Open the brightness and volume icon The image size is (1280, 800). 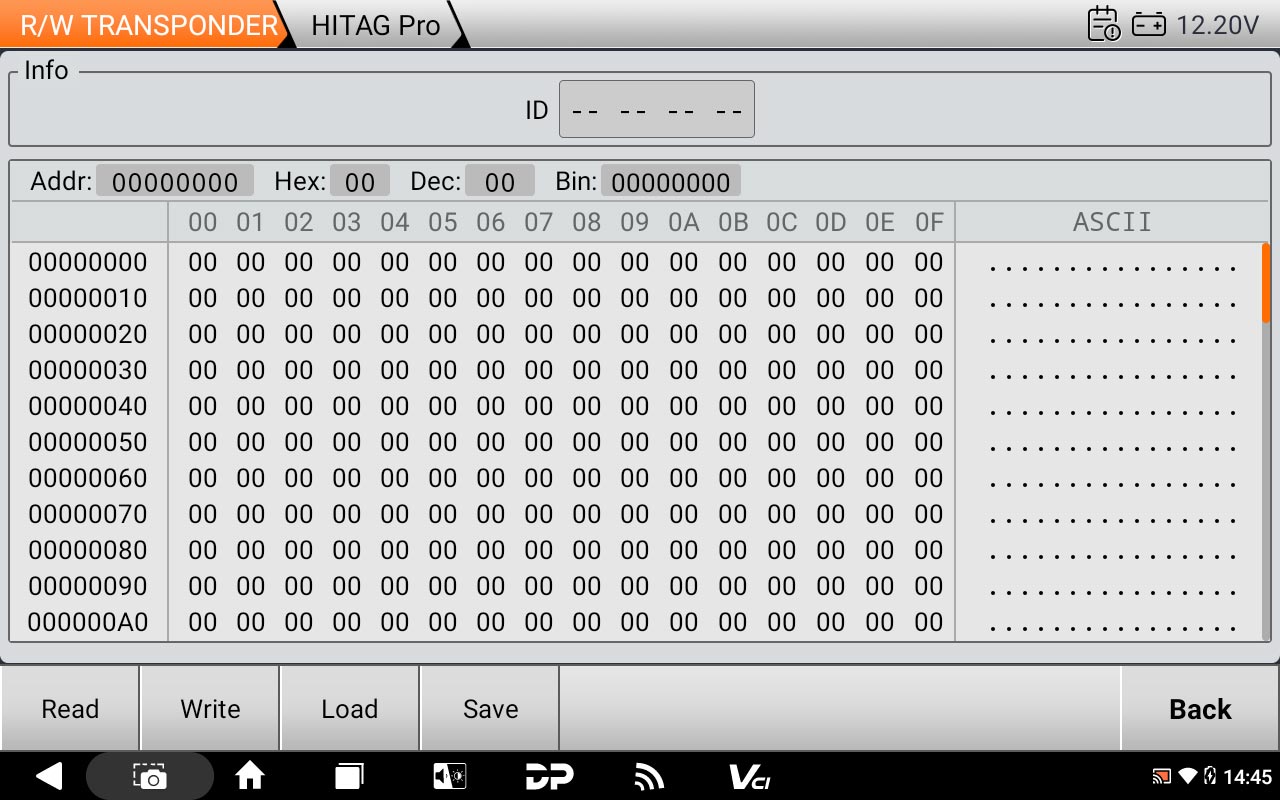tap(449, 776)
